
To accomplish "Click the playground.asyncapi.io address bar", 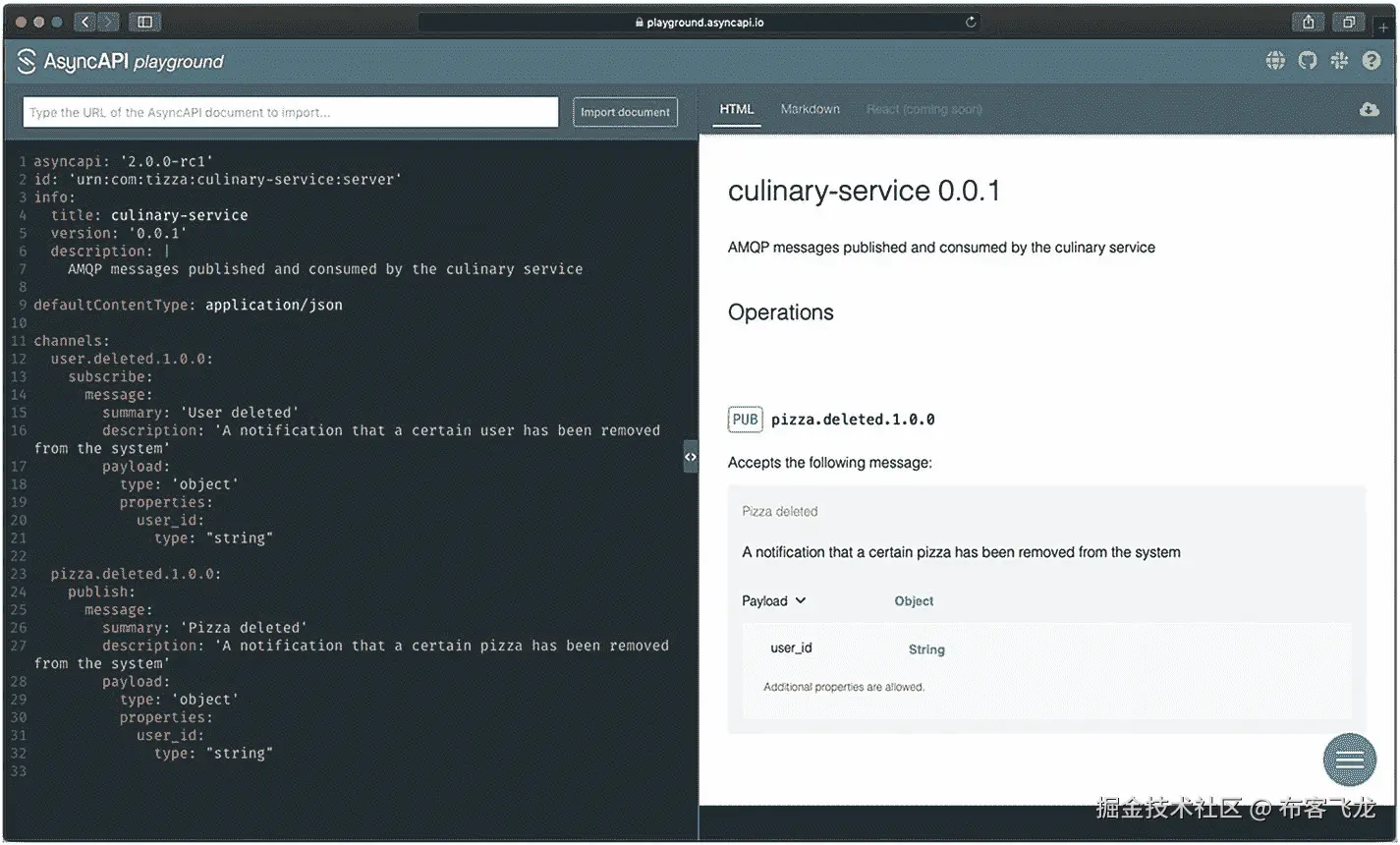I will 700,22.
